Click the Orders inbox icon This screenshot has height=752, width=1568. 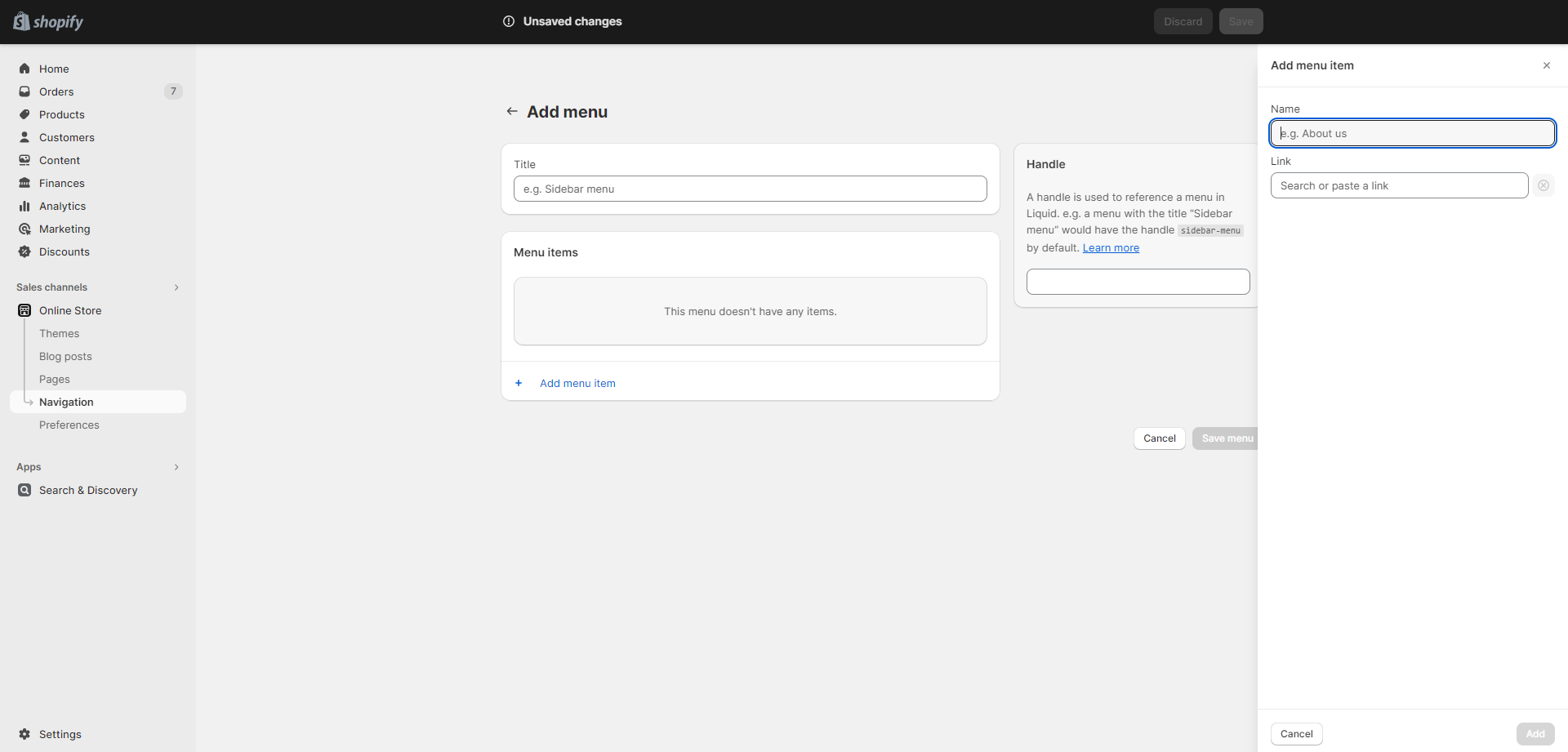coord(24,91)
